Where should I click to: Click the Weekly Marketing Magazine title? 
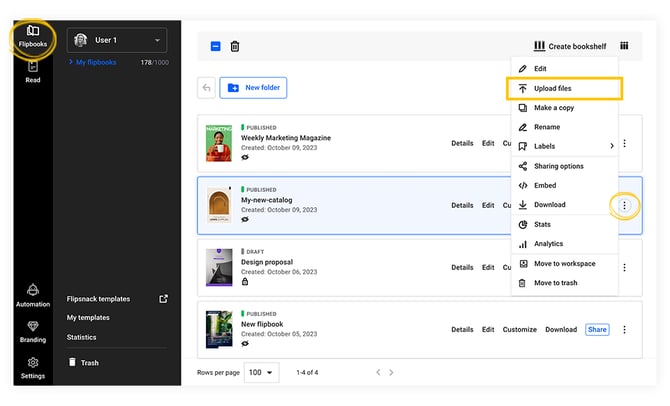click(286, 138)
